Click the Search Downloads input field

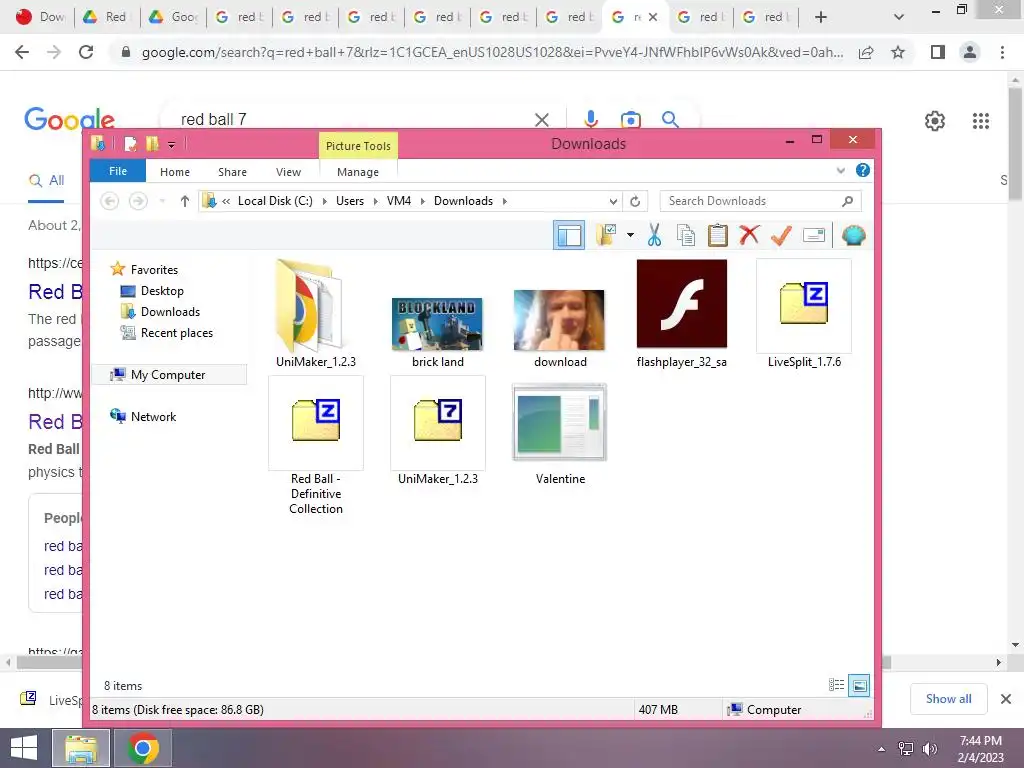(751, 201)
